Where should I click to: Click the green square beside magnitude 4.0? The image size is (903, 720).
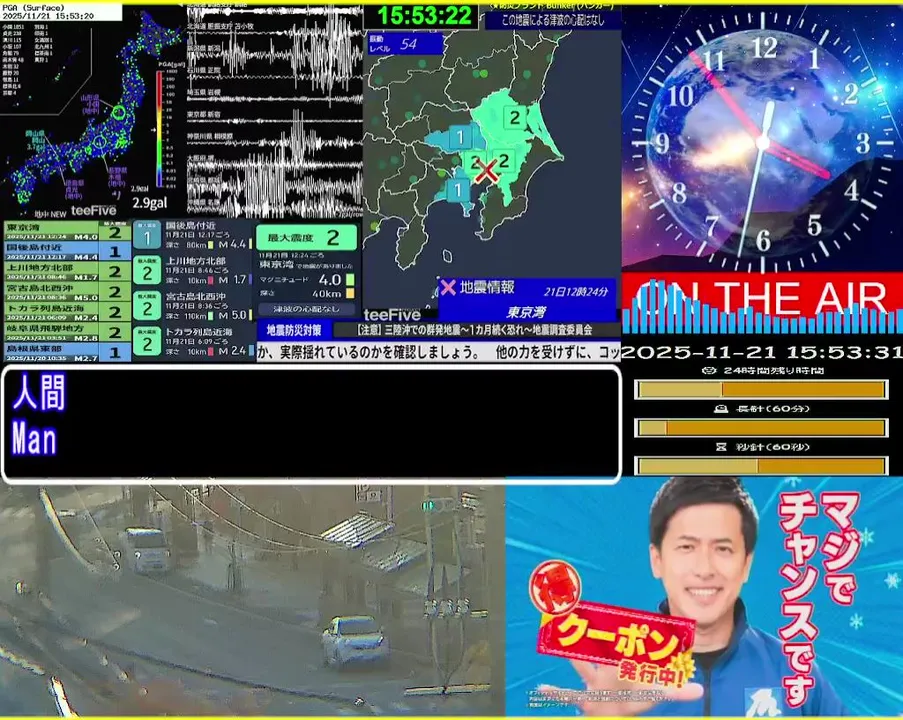(350, 280)
